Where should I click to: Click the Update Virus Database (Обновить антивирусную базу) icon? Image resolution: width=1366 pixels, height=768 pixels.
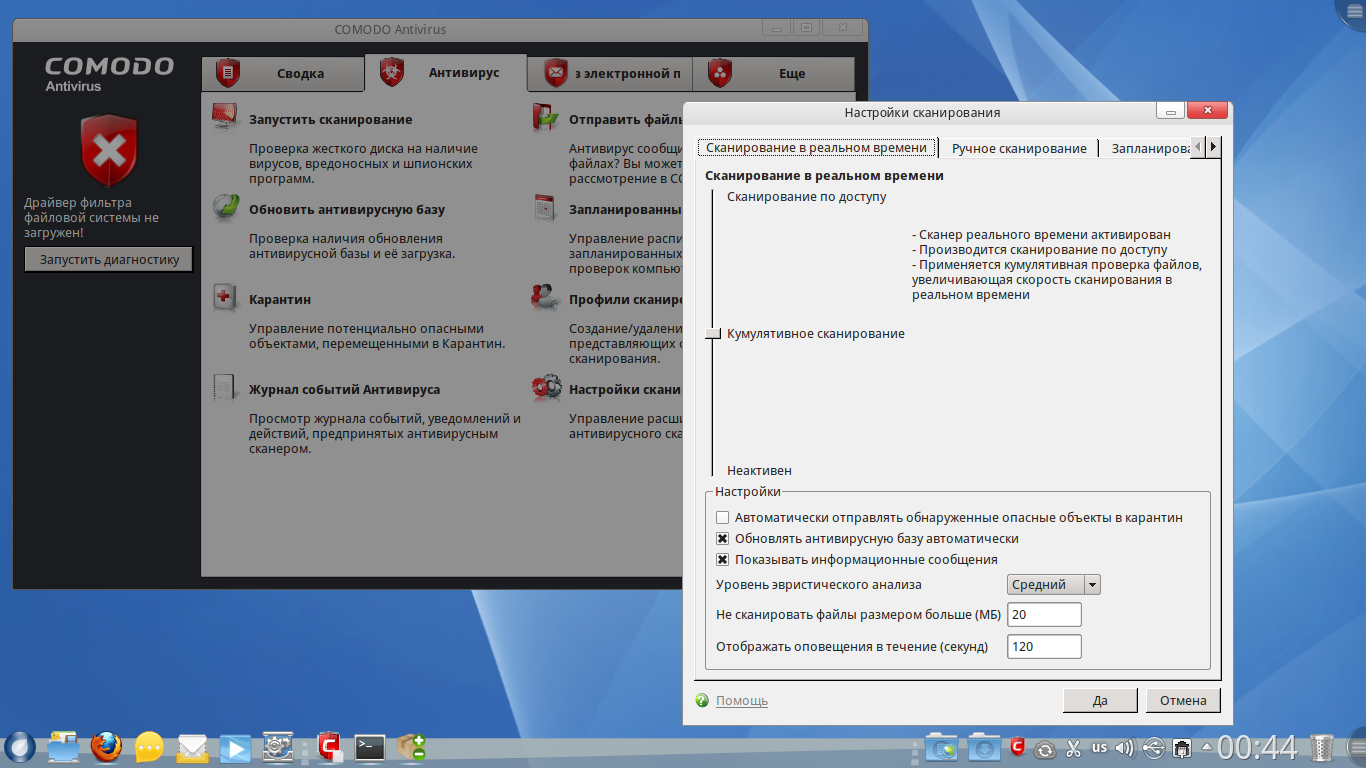click(225, 207)
